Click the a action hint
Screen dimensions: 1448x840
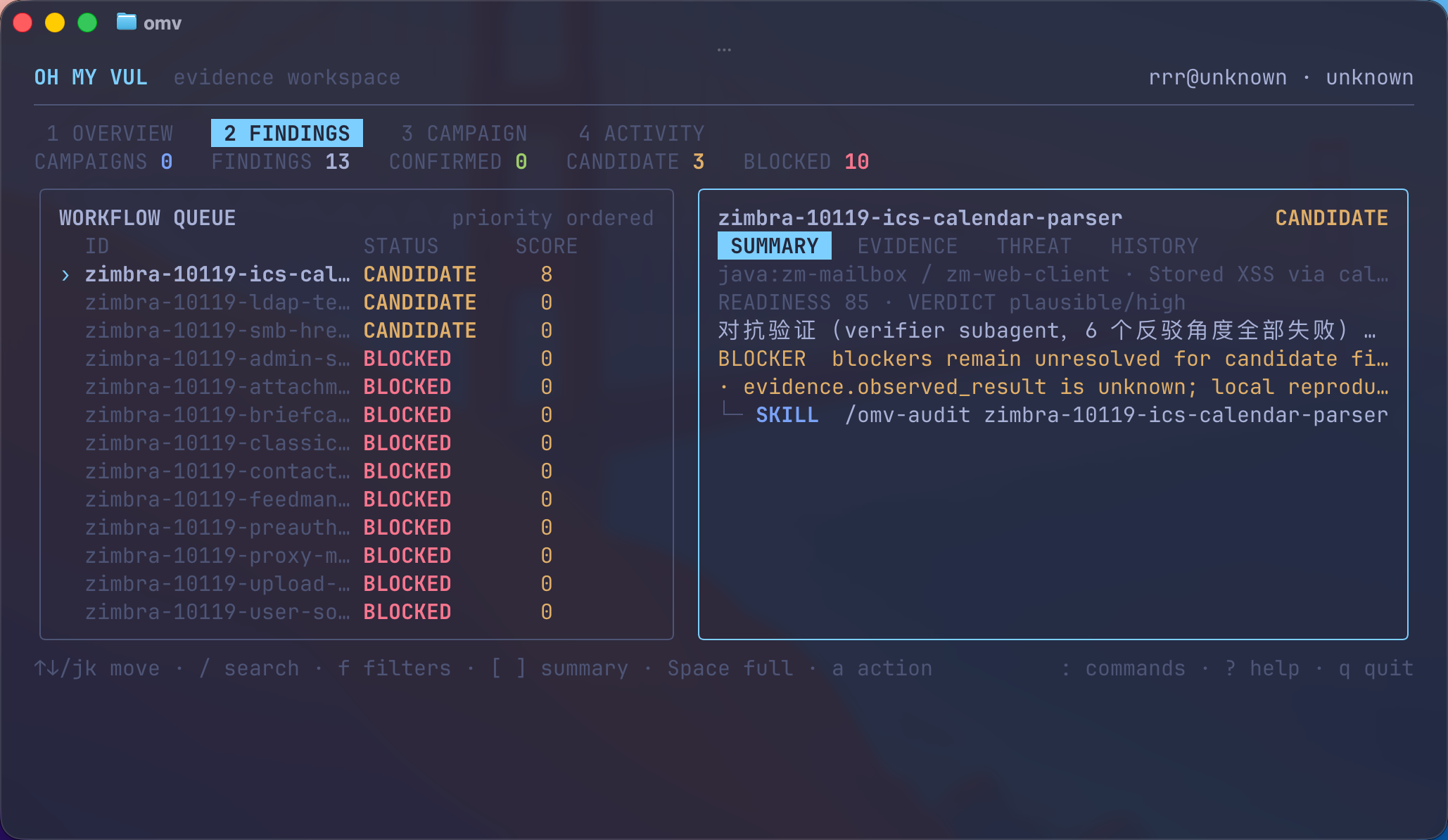tap(882, 668)
